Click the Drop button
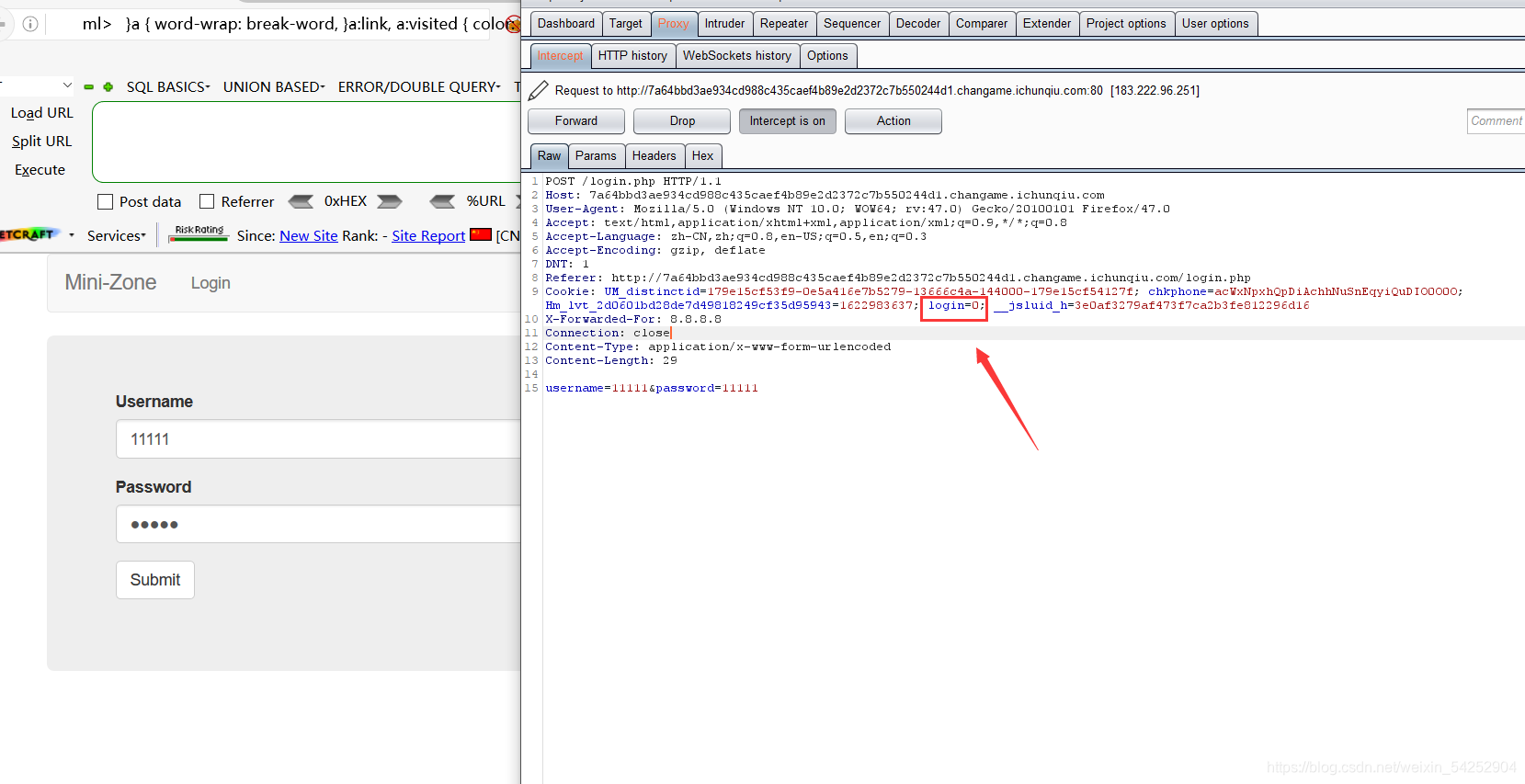Screen dimensions: 1525x784 [x=682, y=121]
